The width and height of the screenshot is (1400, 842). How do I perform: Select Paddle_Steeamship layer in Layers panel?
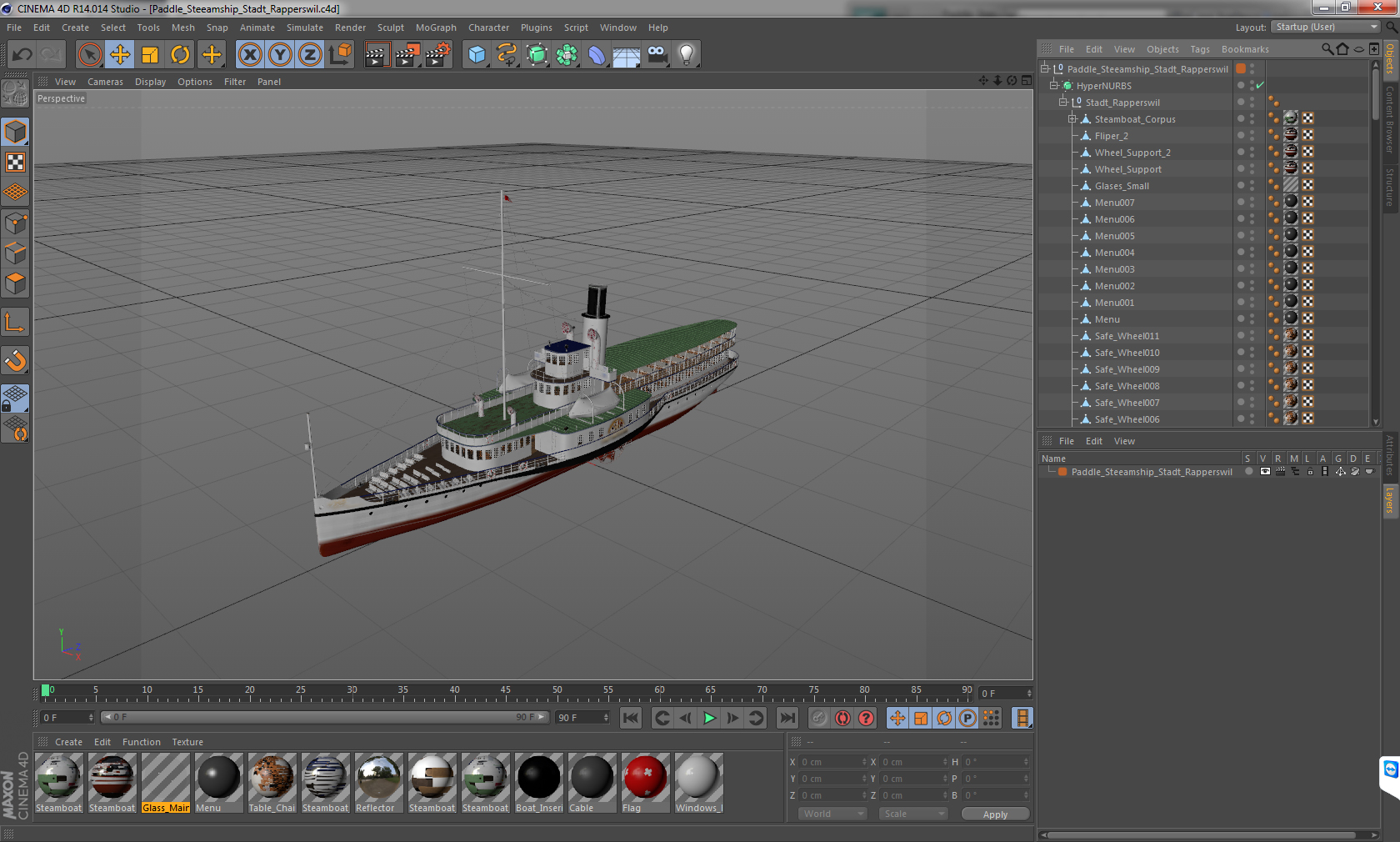1151,472
